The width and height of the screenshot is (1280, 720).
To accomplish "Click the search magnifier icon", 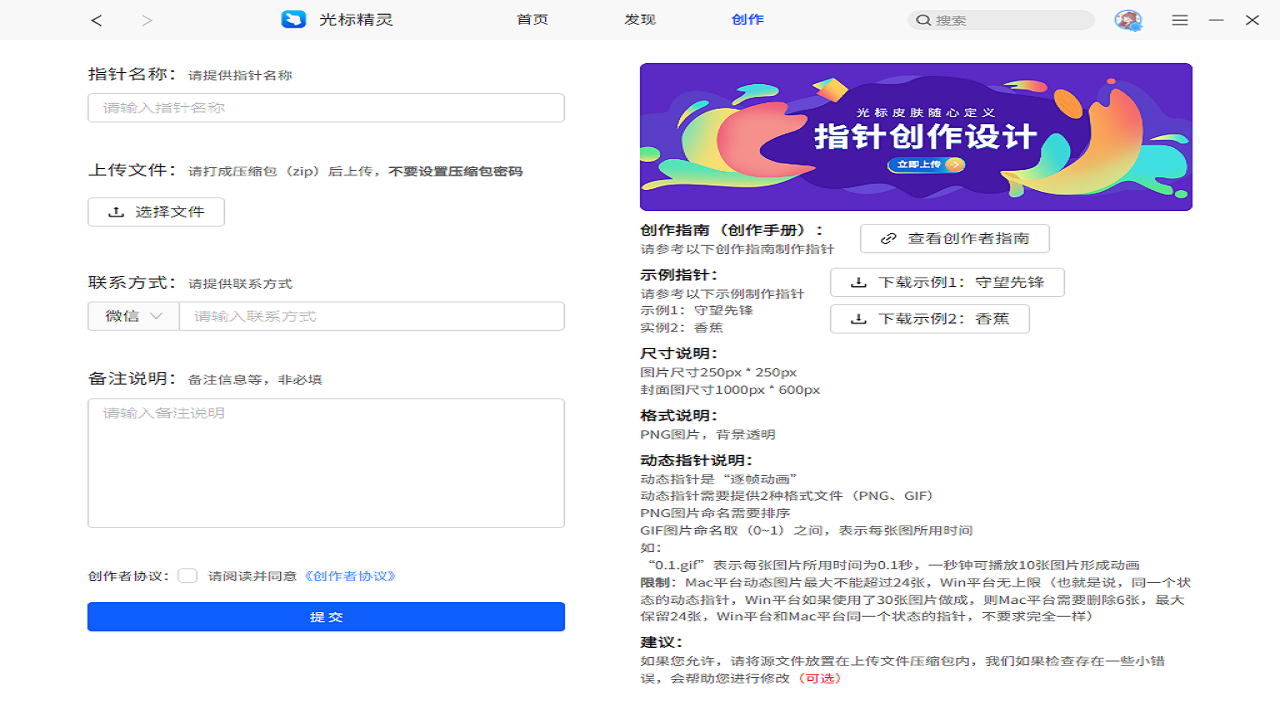I will point(922,19).
